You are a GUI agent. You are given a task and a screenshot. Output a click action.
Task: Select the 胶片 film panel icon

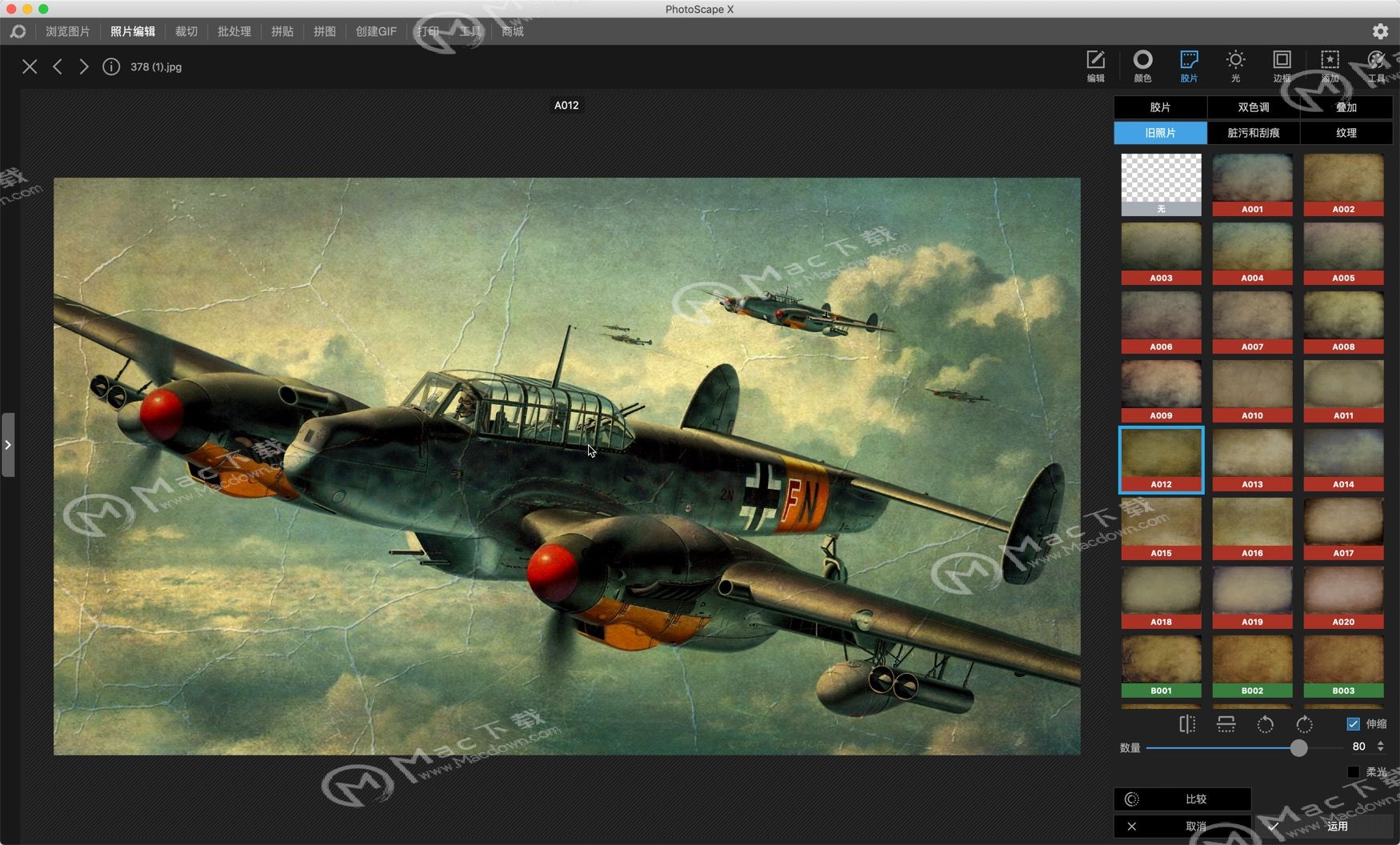[1189, 66]
